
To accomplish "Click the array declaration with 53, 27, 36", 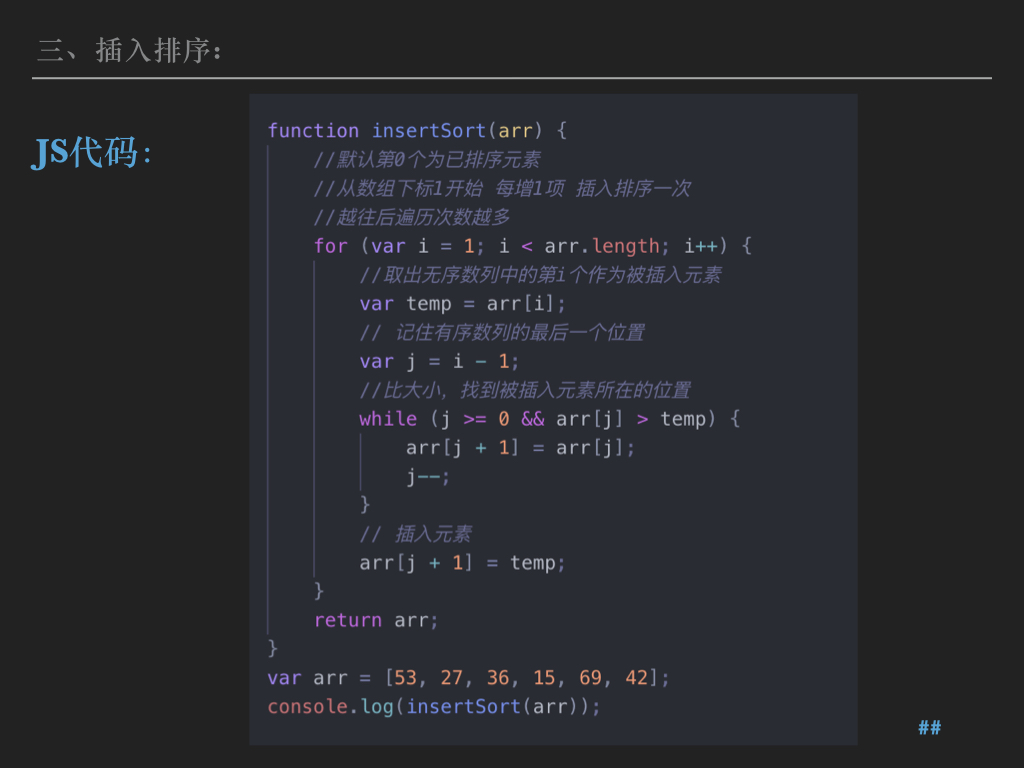I will pyautogui.click(x=468, y=678).
